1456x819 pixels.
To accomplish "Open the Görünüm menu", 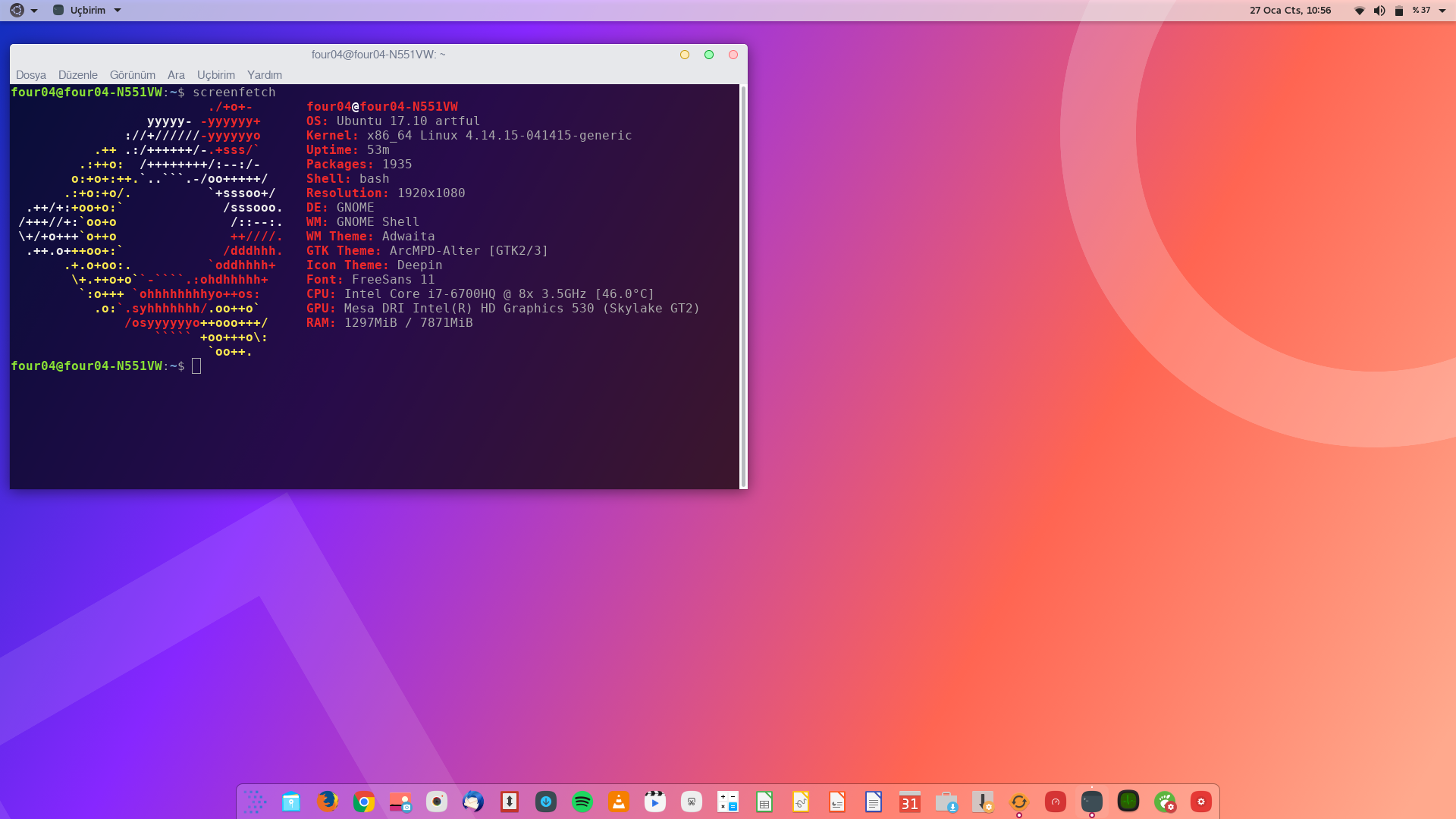I will point(133,75).
